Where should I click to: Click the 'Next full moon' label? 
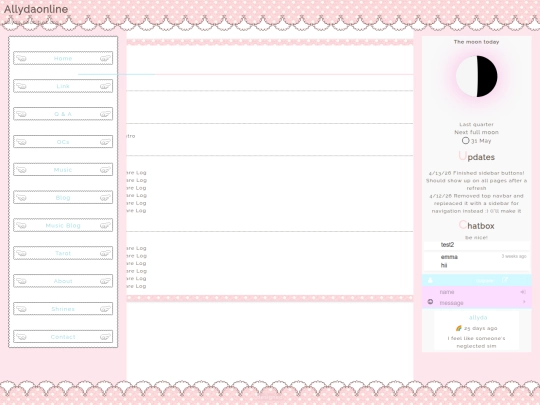tap(477, 132)
